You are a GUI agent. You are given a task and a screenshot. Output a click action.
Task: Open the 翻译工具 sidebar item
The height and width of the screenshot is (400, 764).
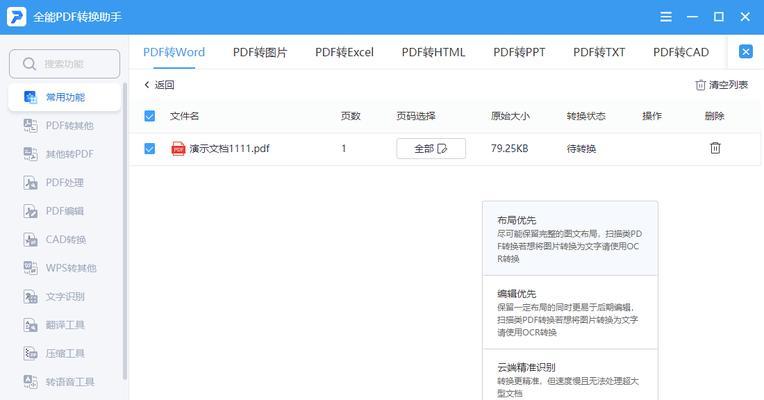pyautogui.click(x=64, y=325)
